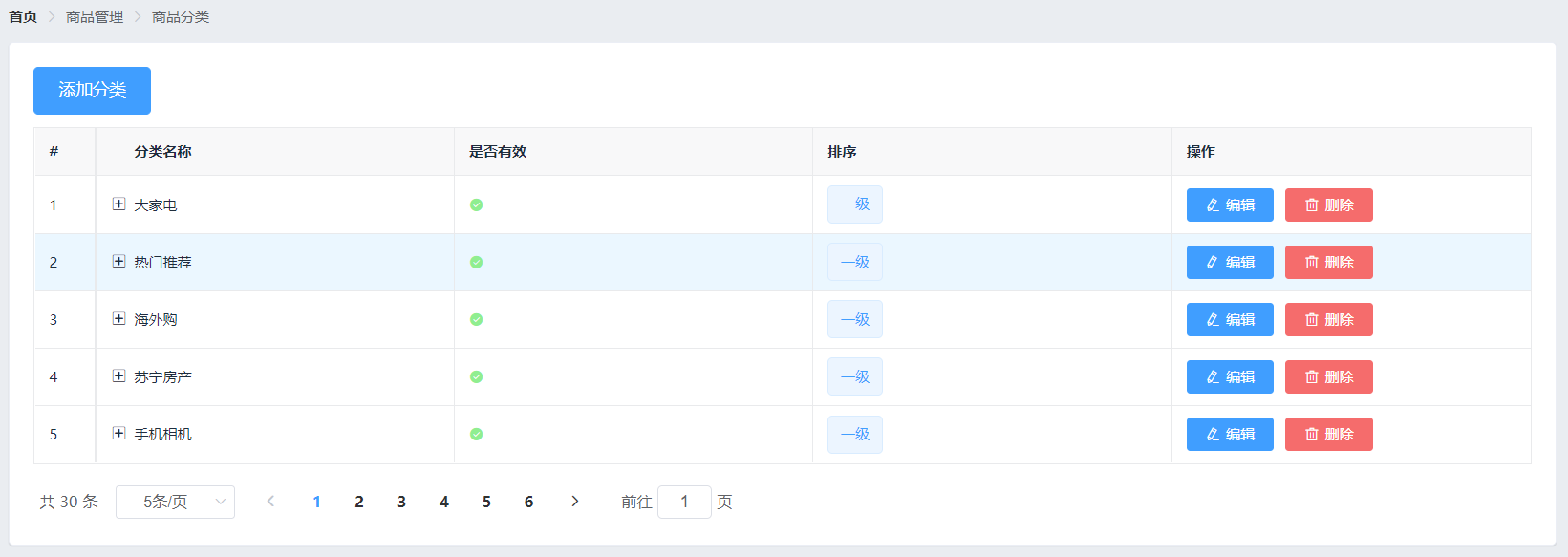
Task: Click 编辑 for 热门推荐 row
Action: 1229,263
